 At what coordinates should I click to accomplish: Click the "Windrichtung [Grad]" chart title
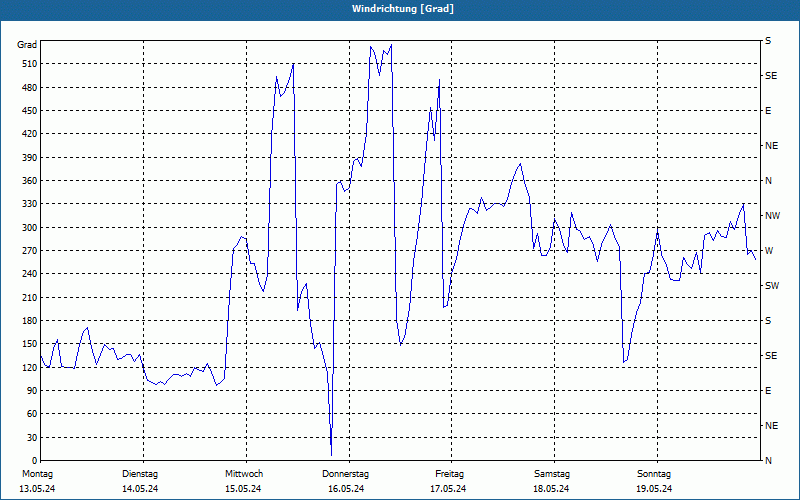[403, 9]
